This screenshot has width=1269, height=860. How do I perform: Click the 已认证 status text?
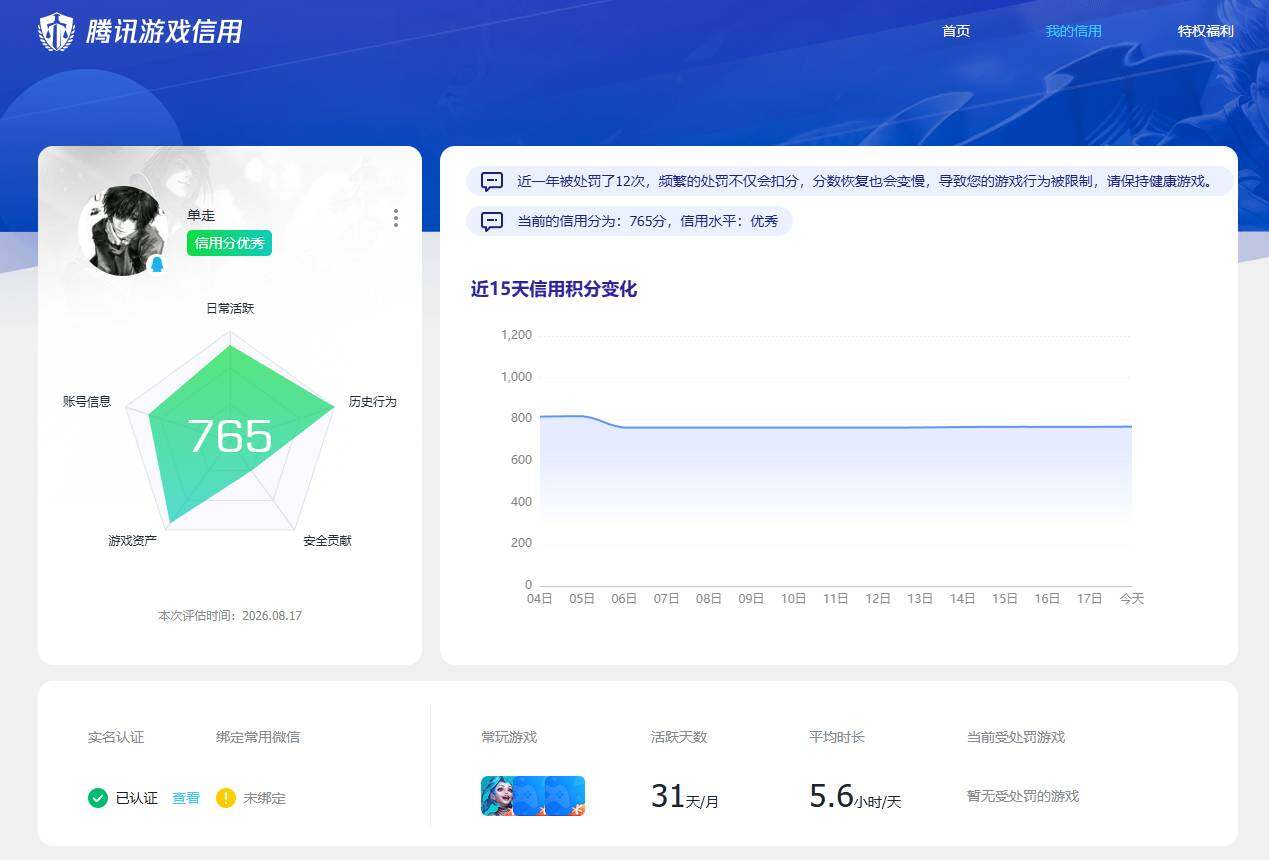coord(137,798)
